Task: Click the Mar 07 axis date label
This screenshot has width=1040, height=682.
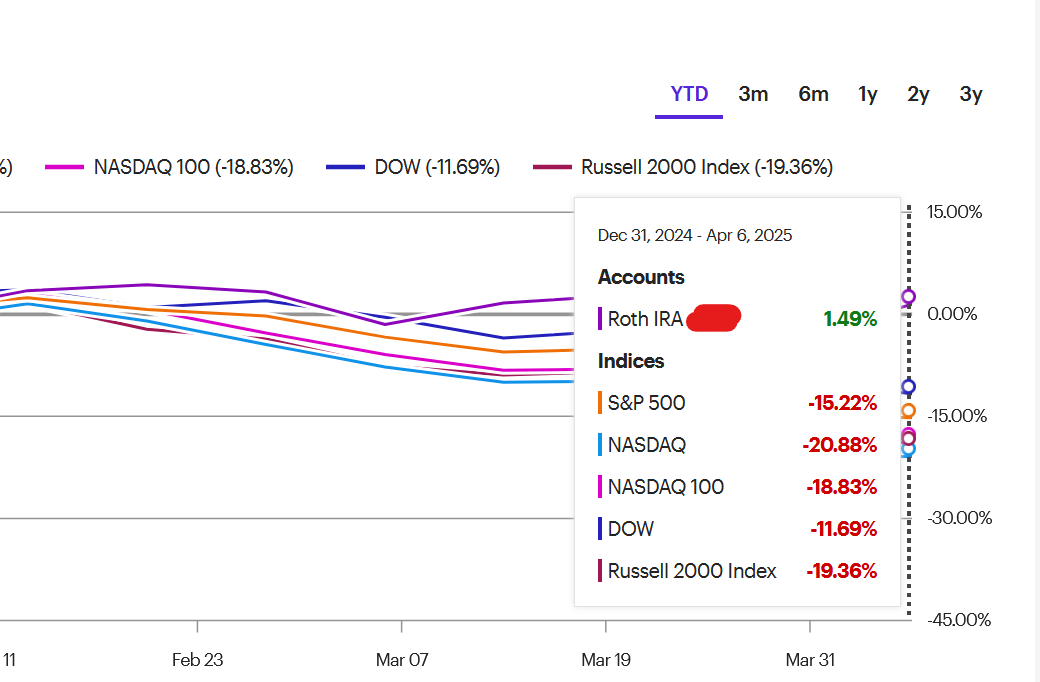Action: point(402,659)
